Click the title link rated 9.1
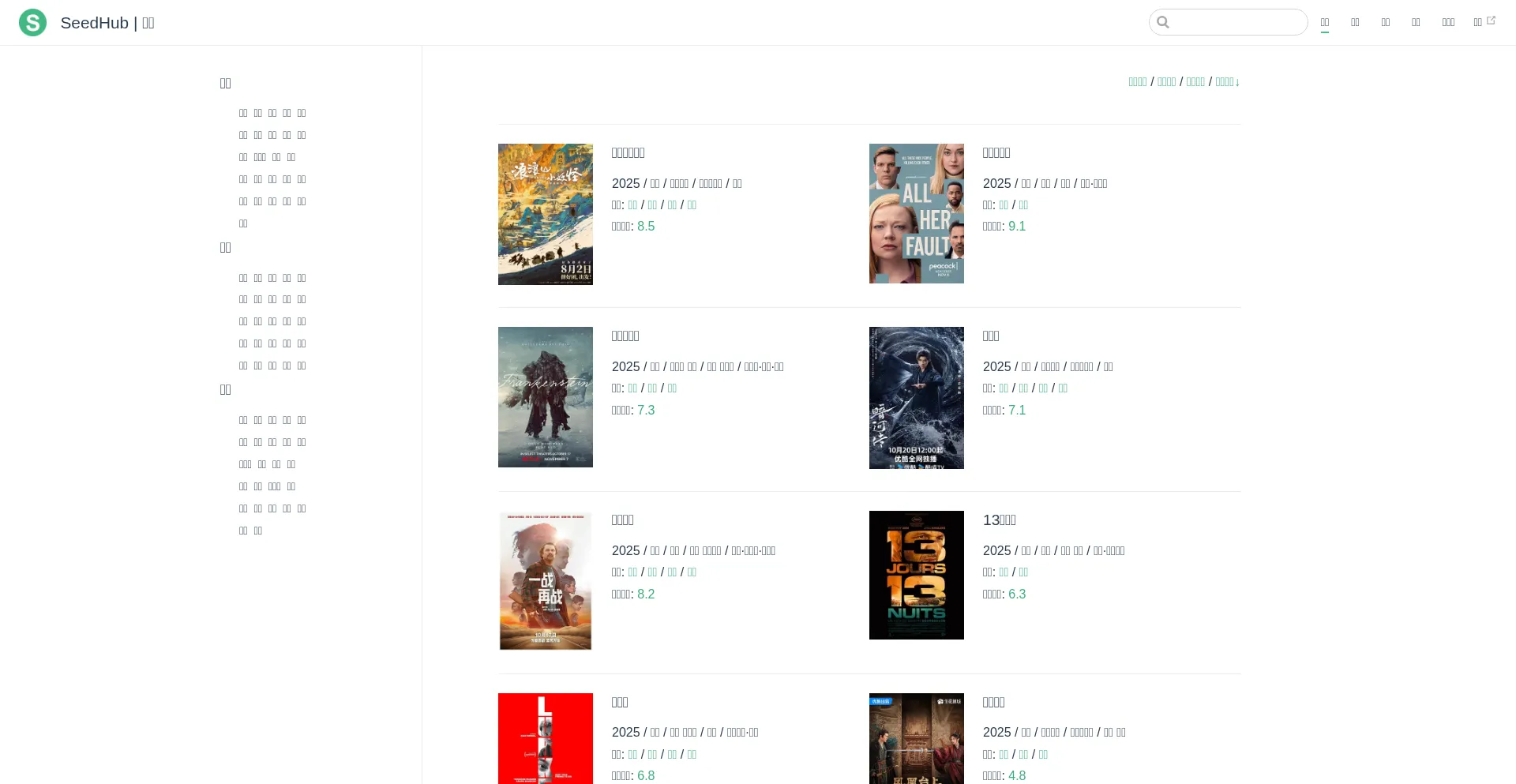This screenshot has height=784, width=1516. click(996, 152)
